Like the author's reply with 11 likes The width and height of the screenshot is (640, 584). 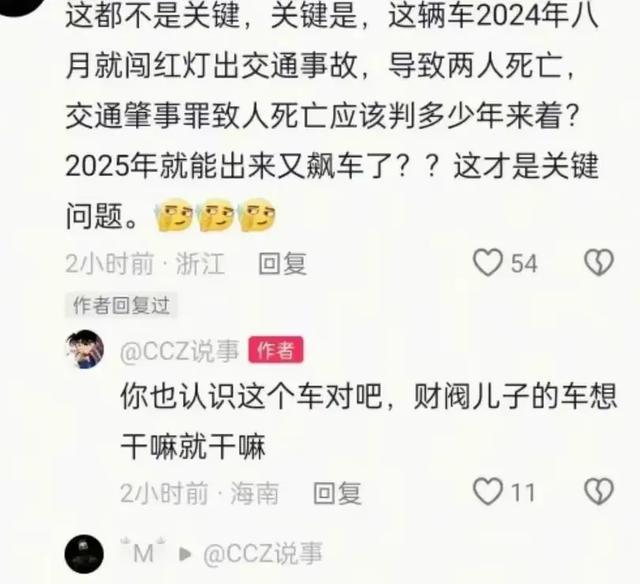coord(488,492)
